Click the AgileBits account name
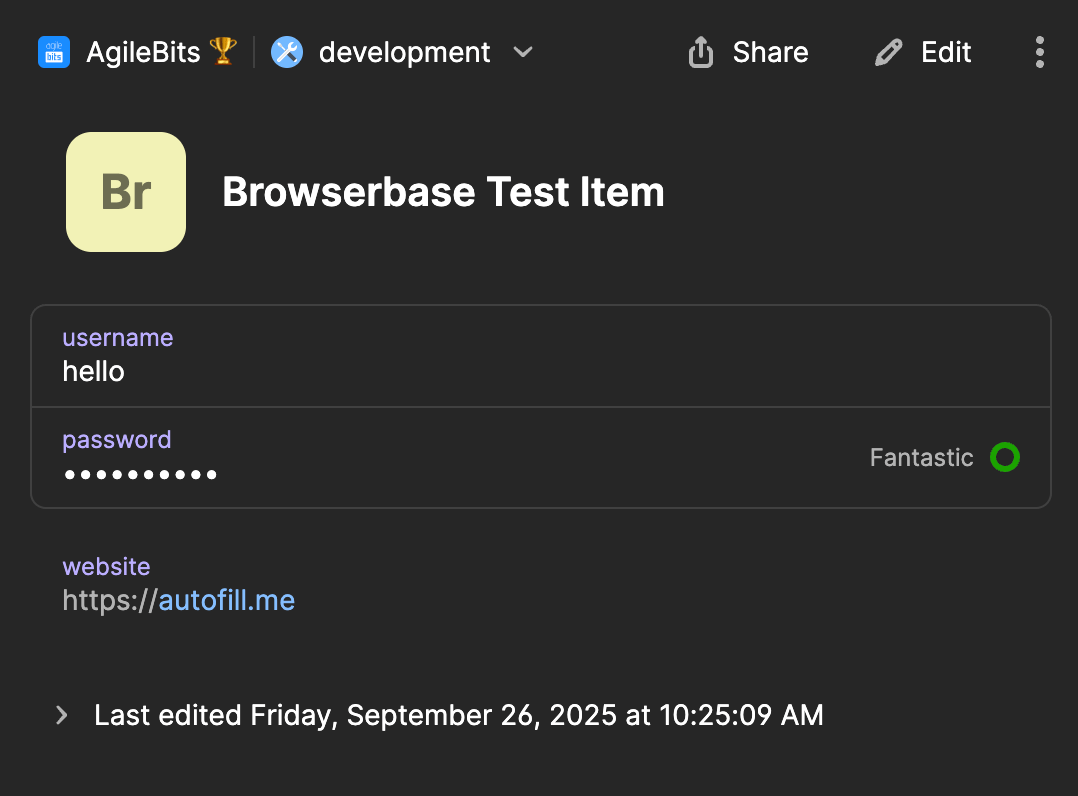 [144, 52]
